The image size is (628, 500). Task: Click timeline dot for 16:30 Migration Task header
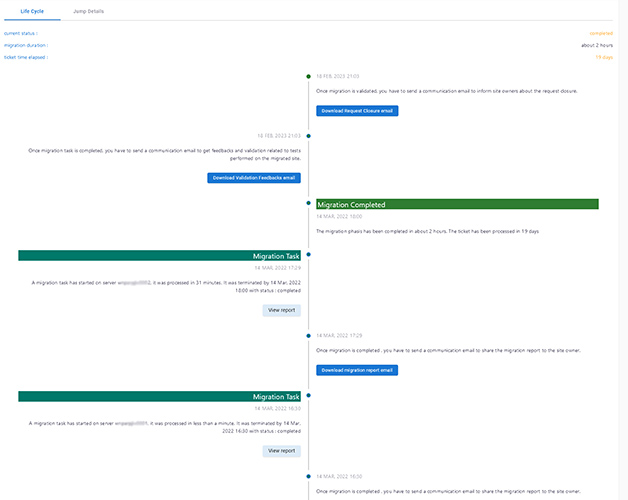point(309,396)
